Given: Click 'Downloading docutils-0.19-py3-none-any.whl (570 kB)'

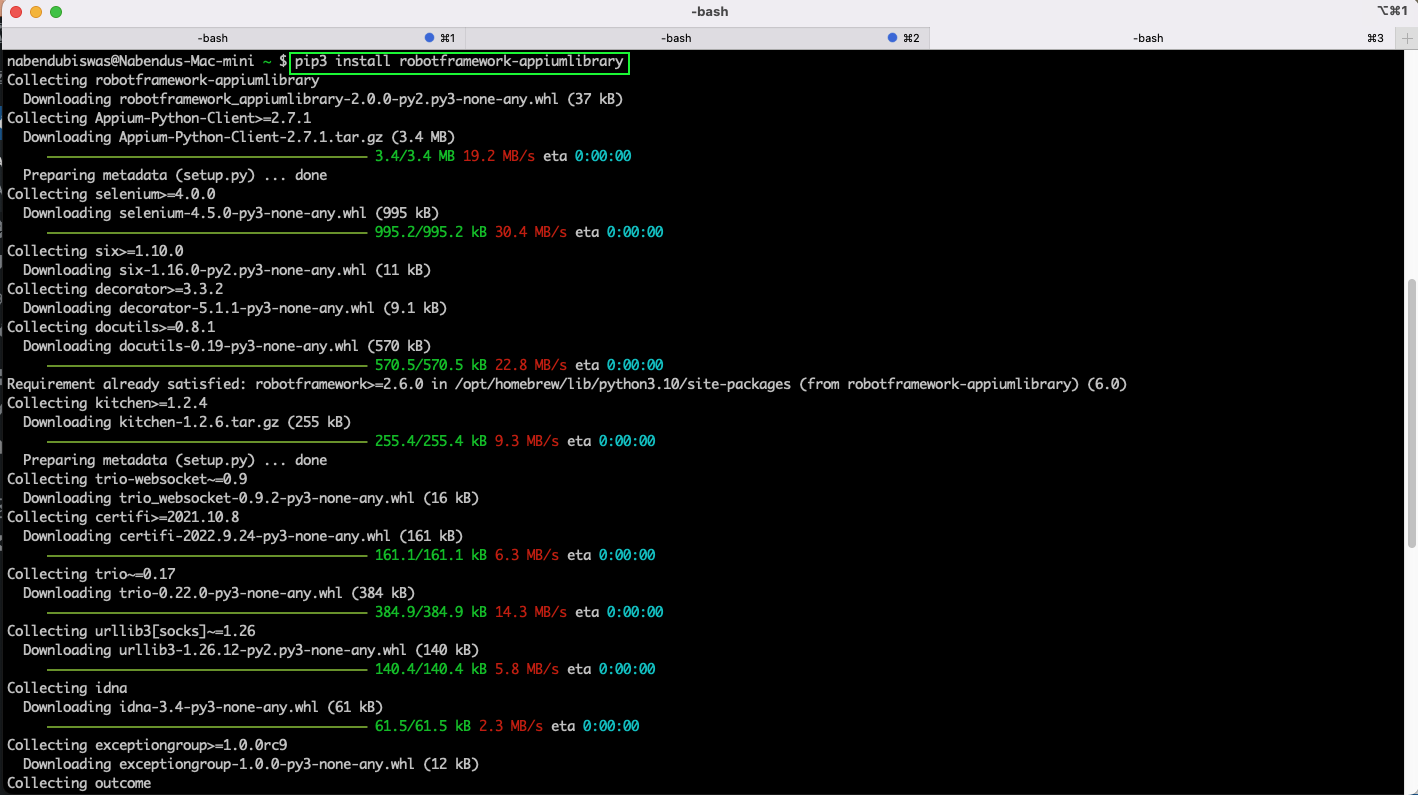Looking at the screenshot, I should tap(227, 346).
